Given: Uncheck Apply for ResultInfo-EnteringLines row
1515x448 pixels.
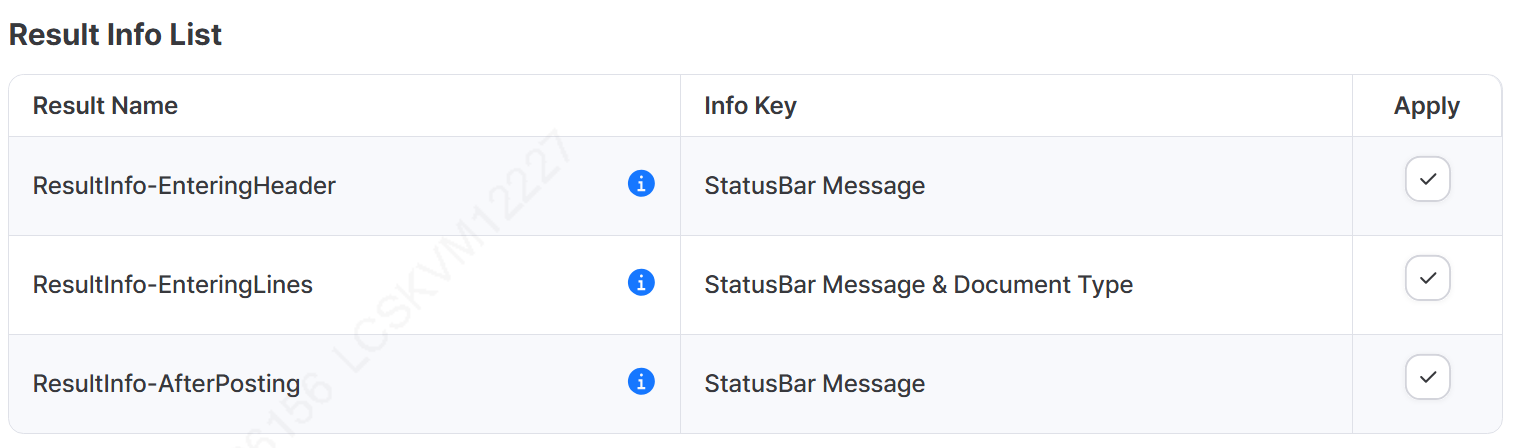Looking at the screenshot, I should tap(1427, 278).
